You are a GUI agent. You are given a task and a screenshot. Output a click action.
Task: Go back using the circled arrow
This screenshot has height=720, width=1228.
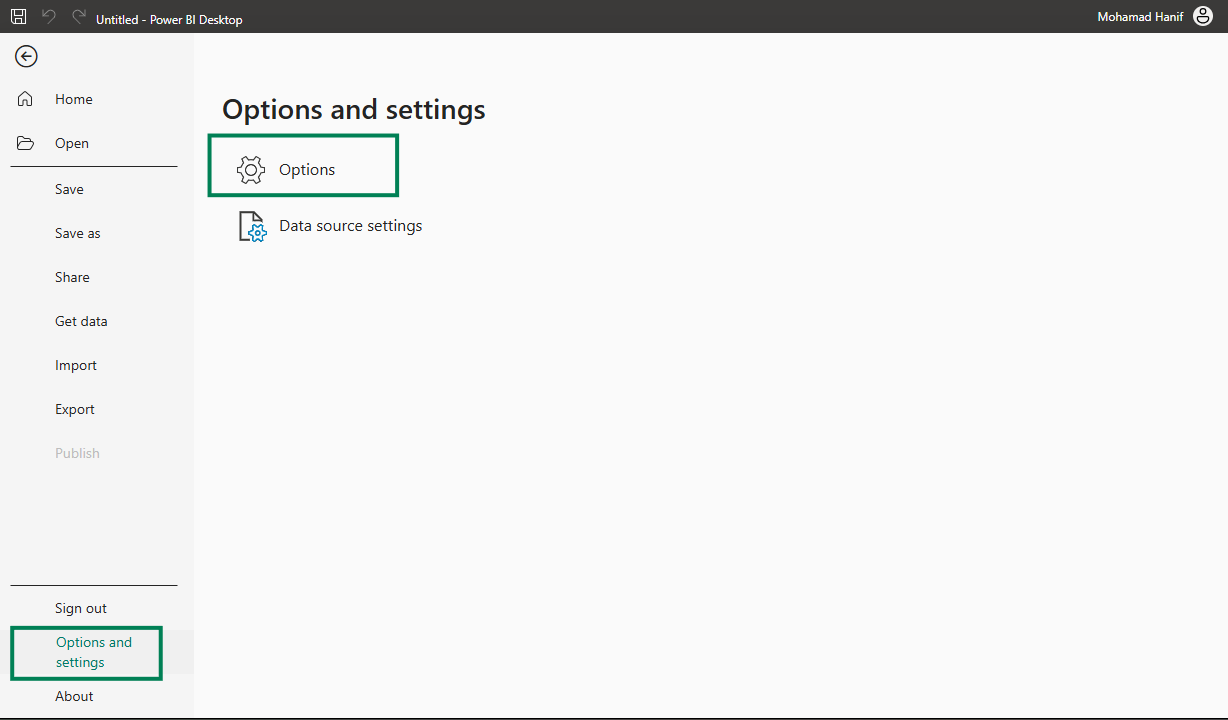coord(26,56)
